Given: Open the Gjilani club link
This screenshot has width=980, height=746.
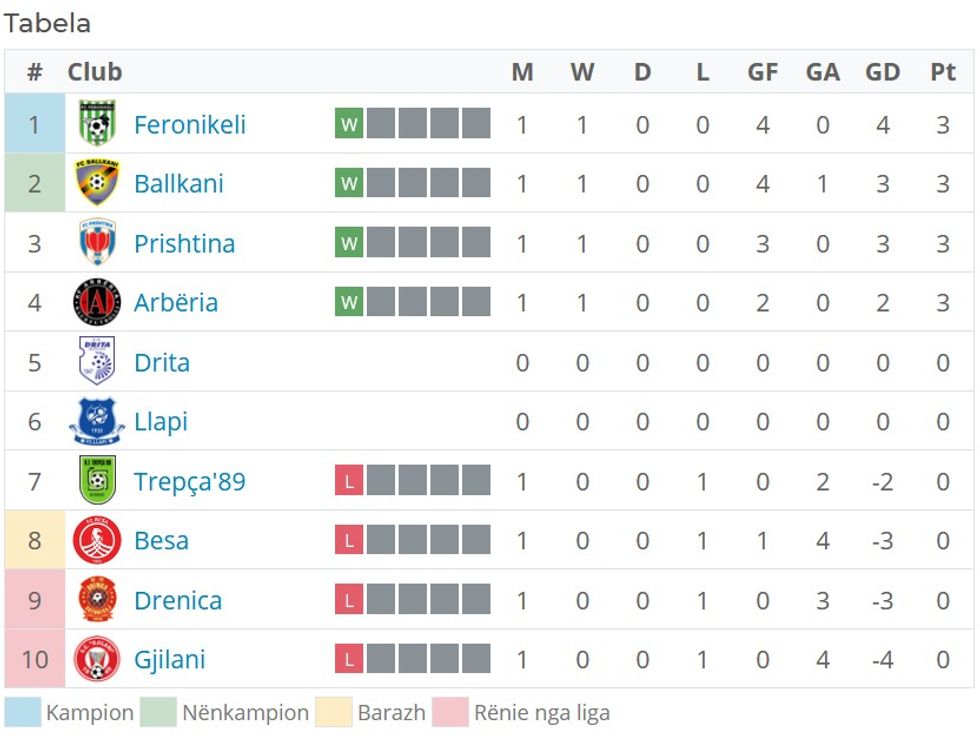Looking at the screenshot, I should click(x=172, y=660).
